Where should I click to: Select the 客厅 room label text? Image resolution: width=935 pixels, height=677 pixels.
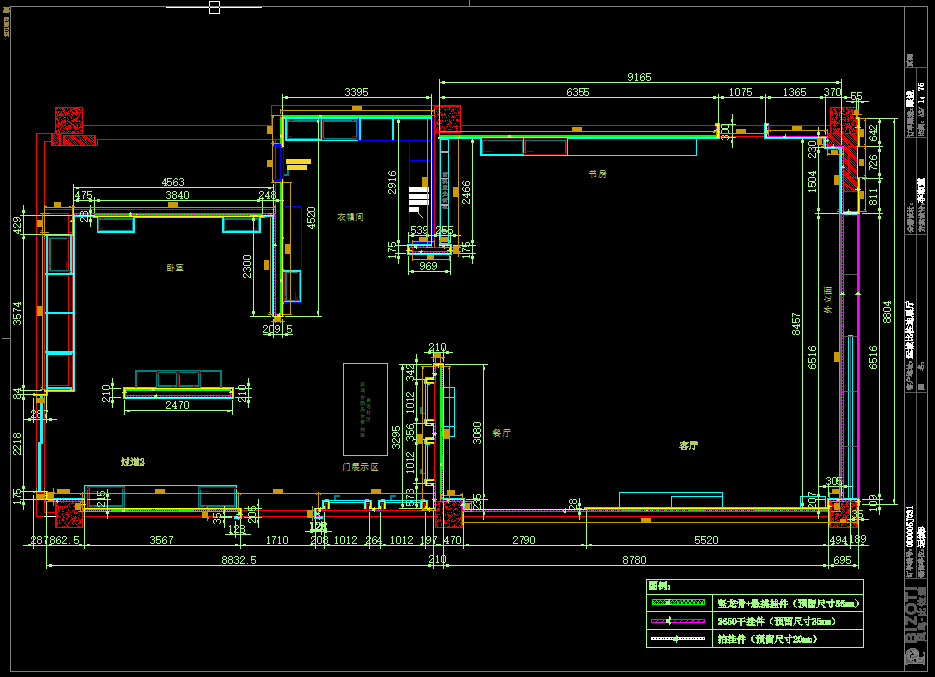(x=688, y=445)
